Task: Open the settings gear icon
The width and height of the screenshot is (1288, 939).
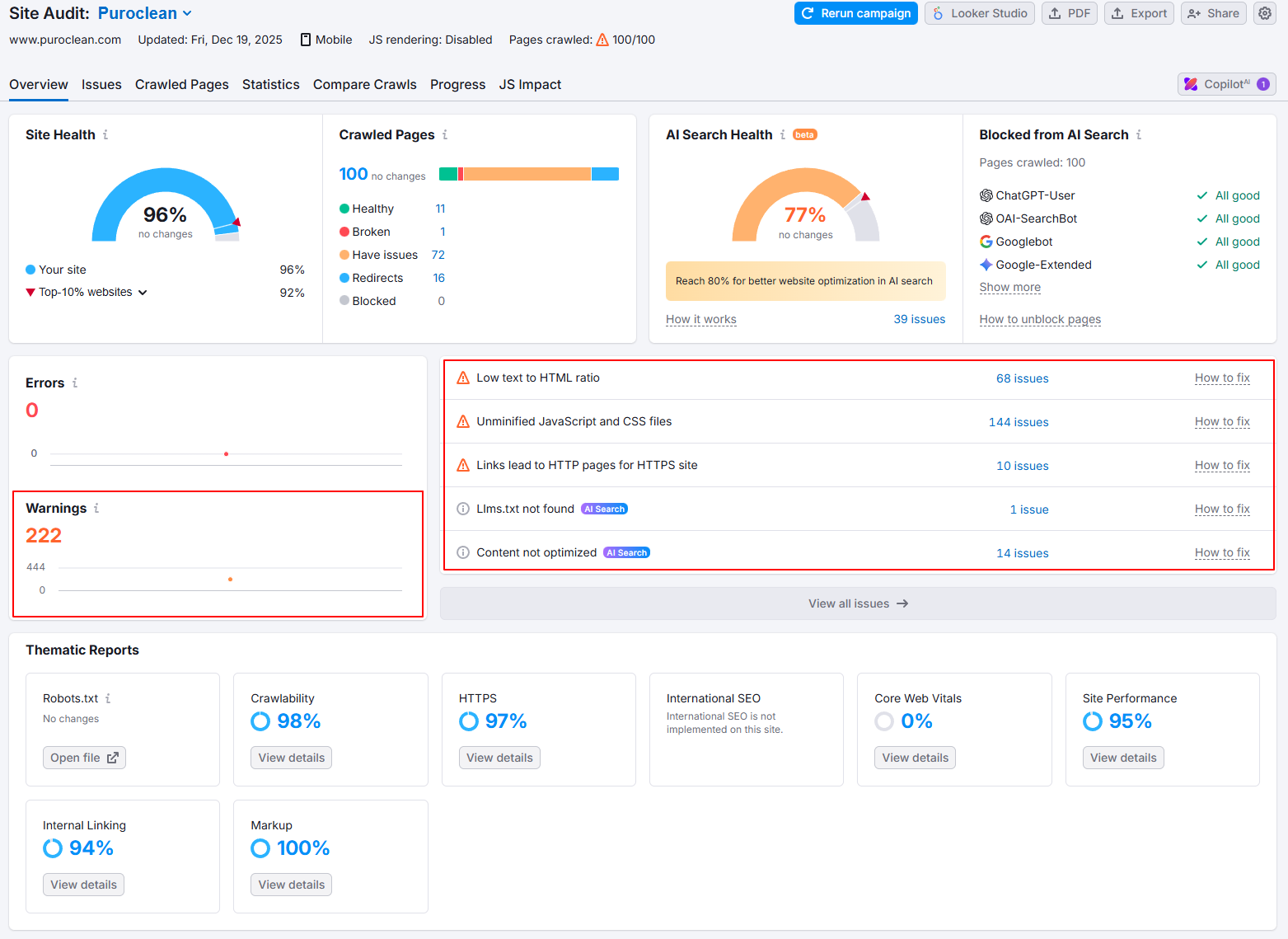Action: click(1265, 13)
